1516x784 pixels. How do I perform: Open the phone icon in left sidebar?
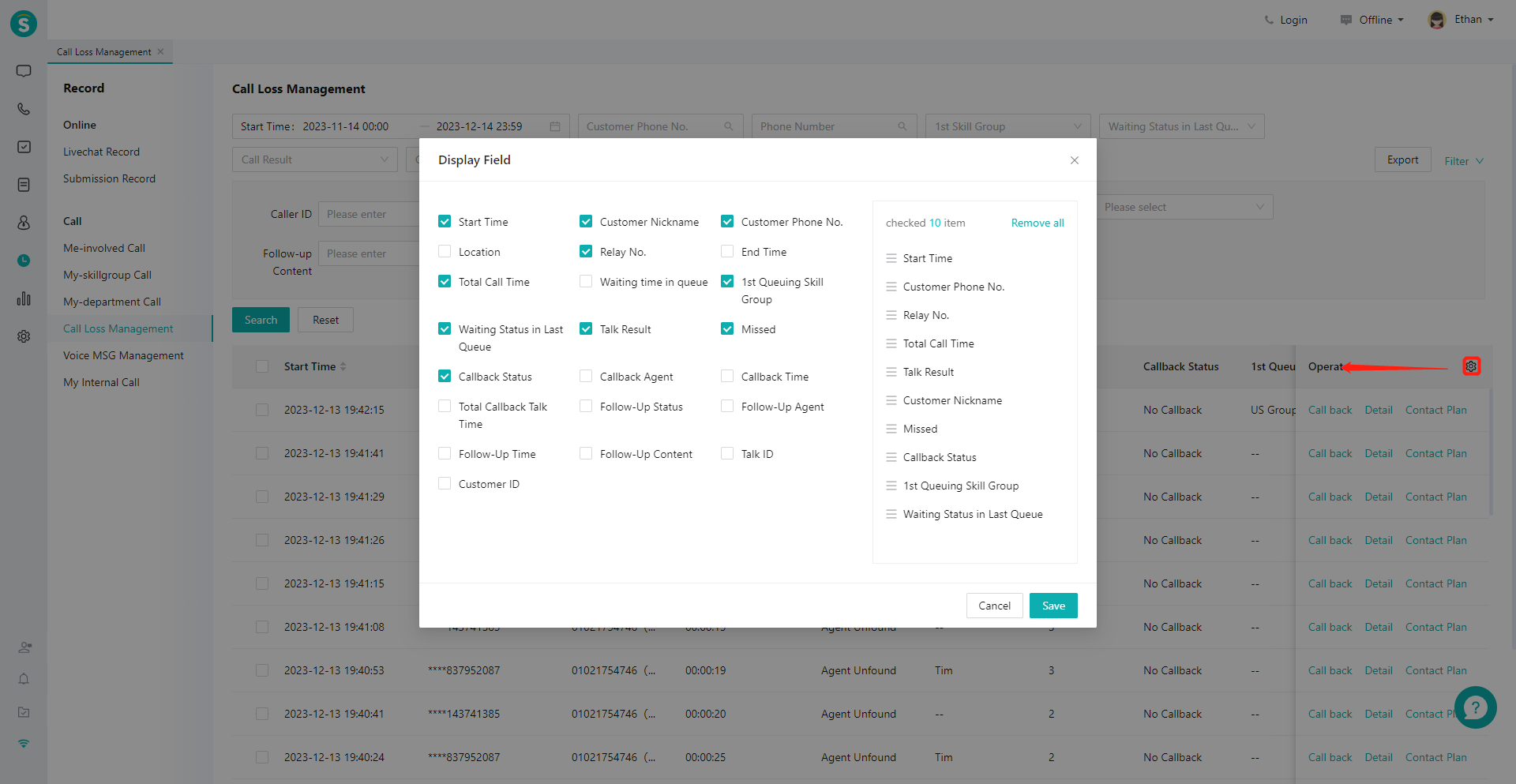(x=24, y=109)
